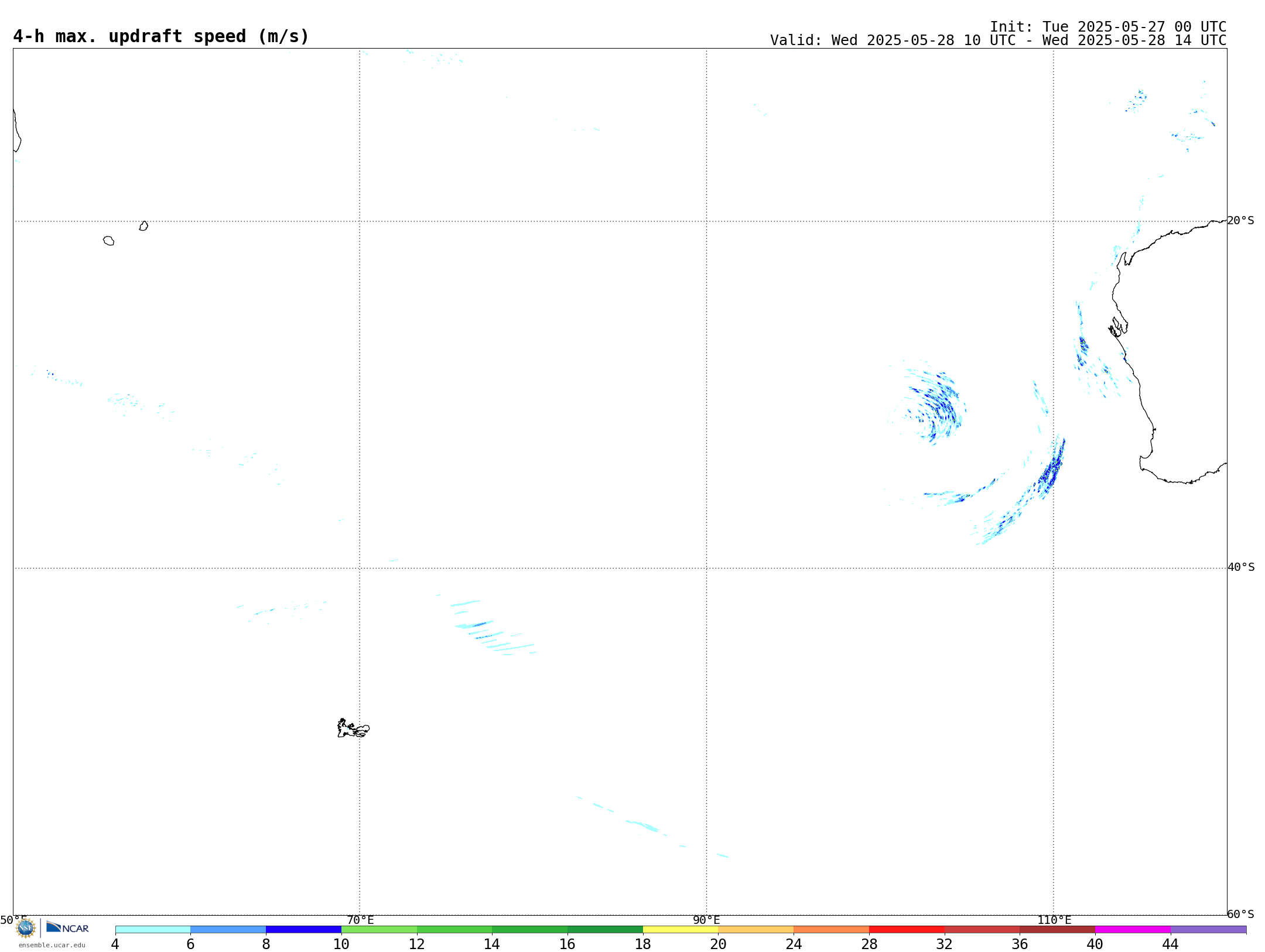Viewport: 1265px width, 952px height.
Task: Click the 20–24 m/s light orange colorbar swatch
Action: [756, 930]
